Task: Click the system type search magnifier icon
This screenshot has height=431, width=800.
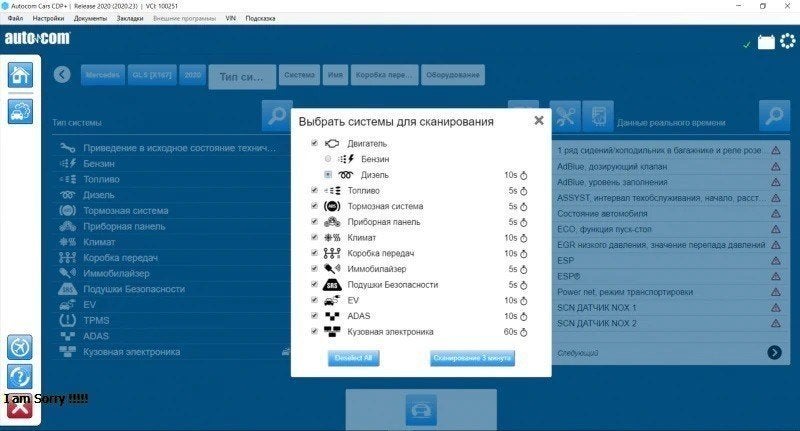Action: tap(277, 115)
